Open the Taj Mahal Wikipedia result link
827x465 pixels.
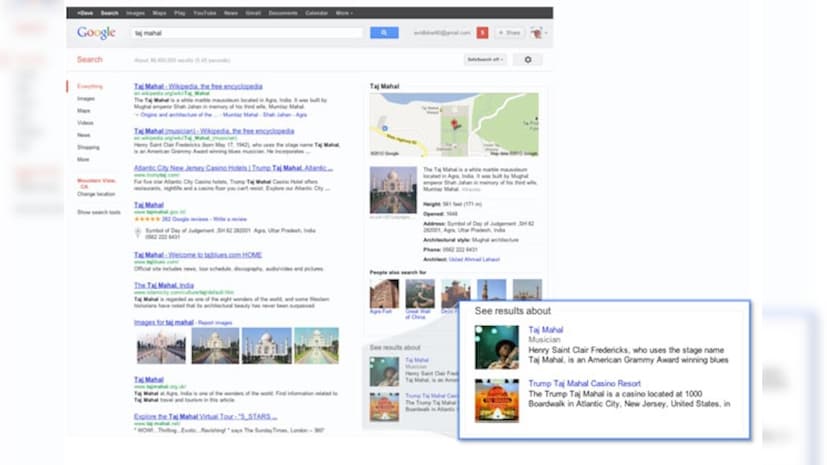point(198,86)
